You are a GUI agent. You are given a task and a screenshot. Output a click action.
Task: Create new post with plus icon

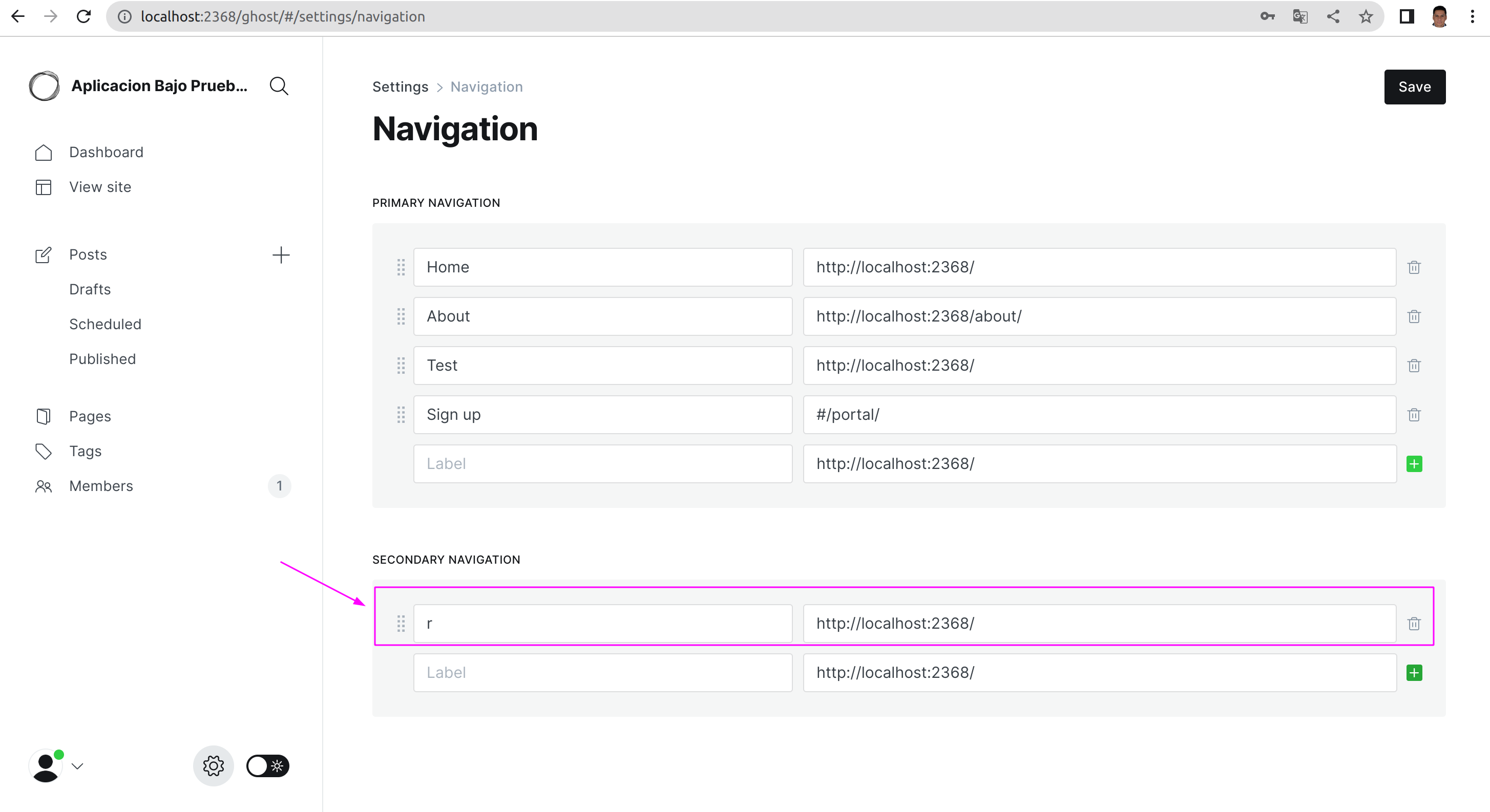point(281,255)
